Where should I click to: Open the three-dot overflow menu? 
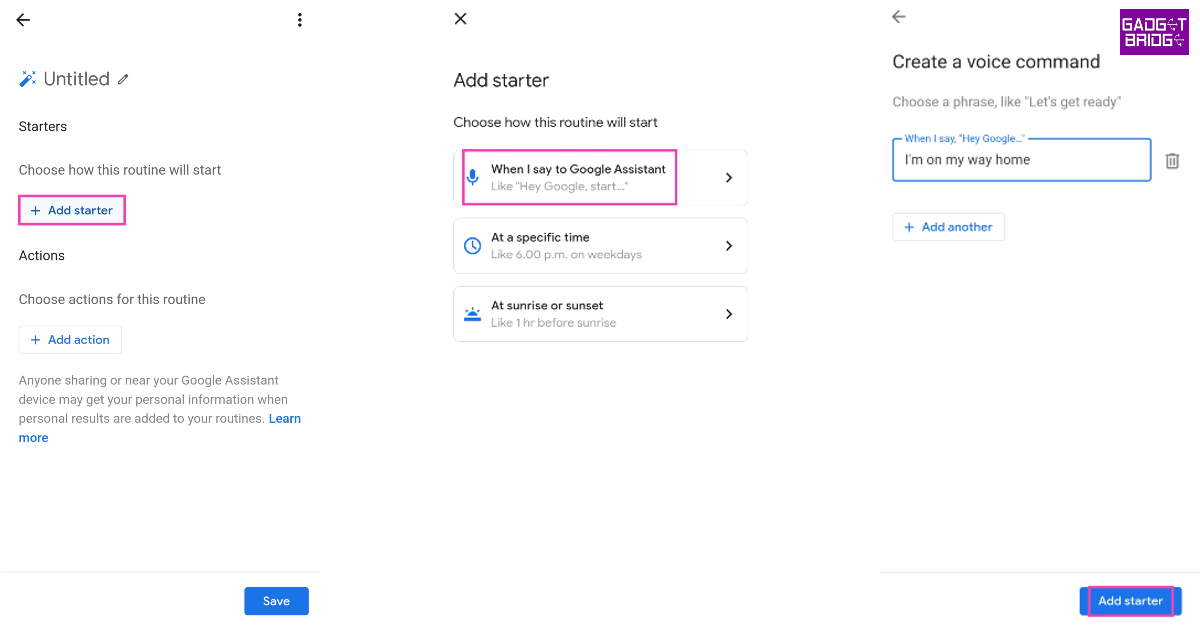pyautogui.click(x=299, y=20)
